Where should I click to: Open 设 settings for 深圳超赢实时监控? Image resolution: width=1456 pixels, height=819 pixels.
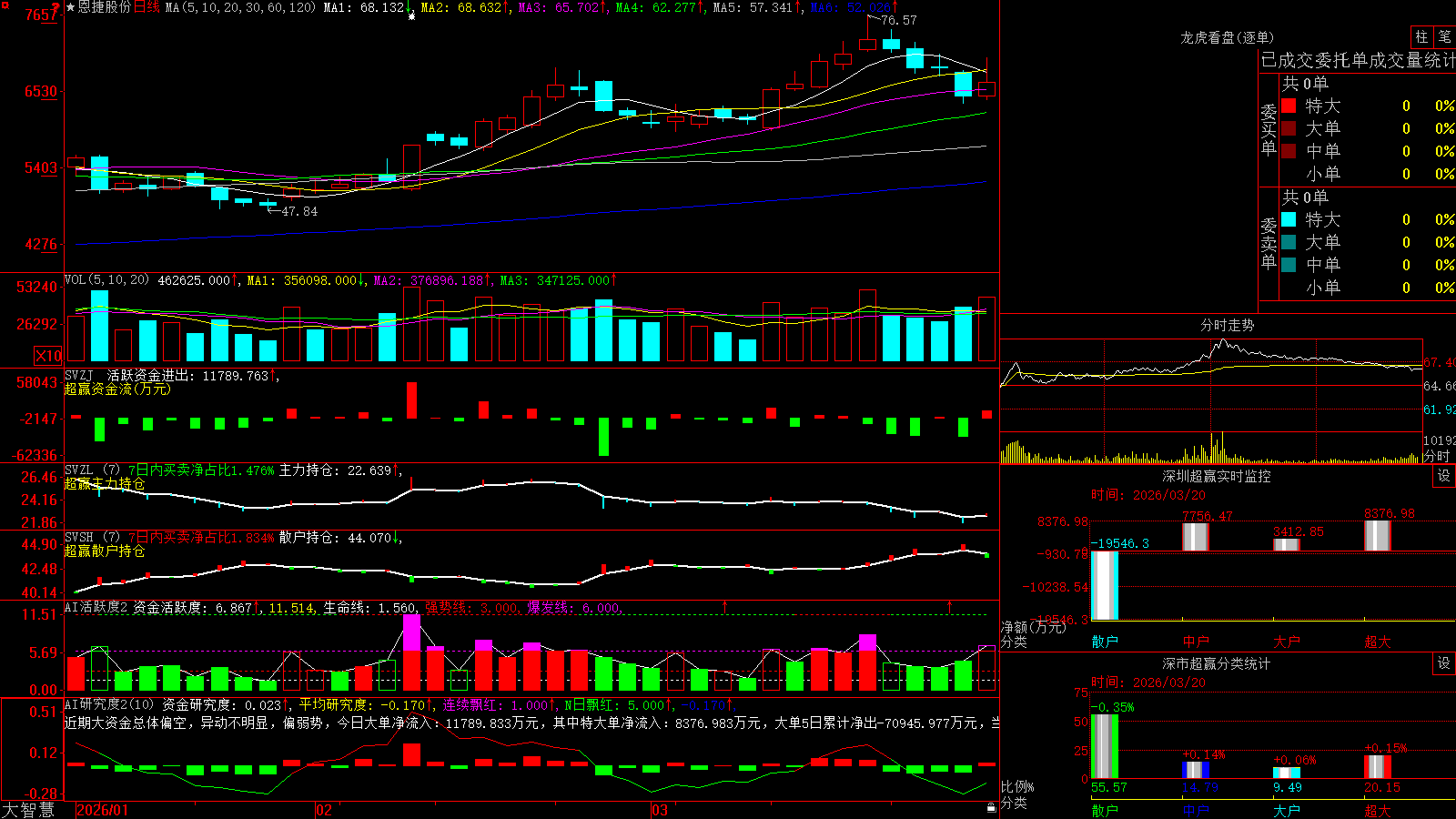(x=1444, y=476)
